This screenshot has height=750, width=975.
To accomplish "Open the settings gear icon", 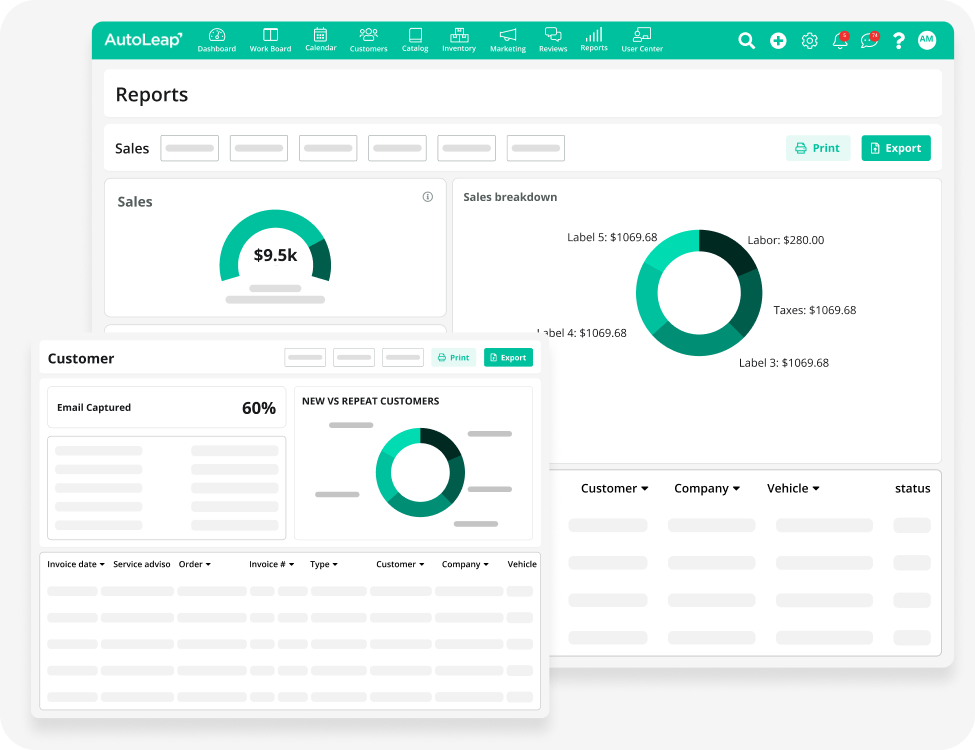I will (x=809, y=40).
